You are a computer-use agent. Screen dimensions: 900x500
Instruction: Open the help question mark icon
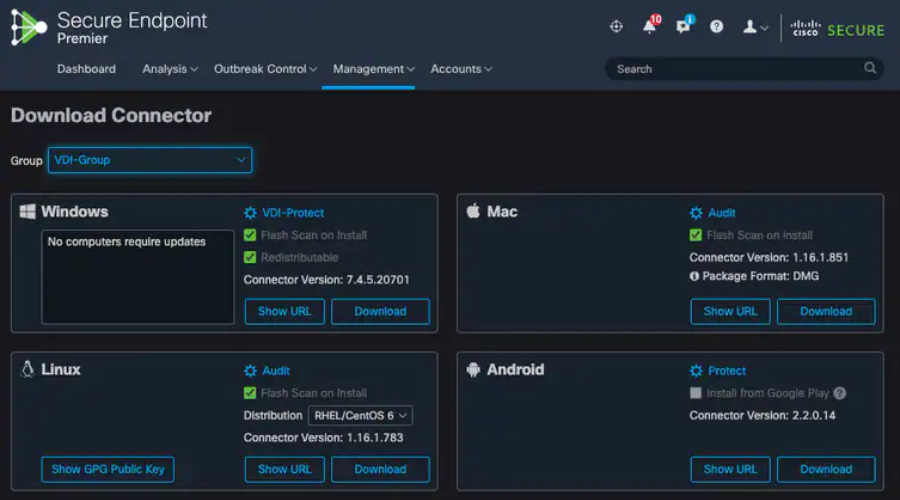coord(716,26)
